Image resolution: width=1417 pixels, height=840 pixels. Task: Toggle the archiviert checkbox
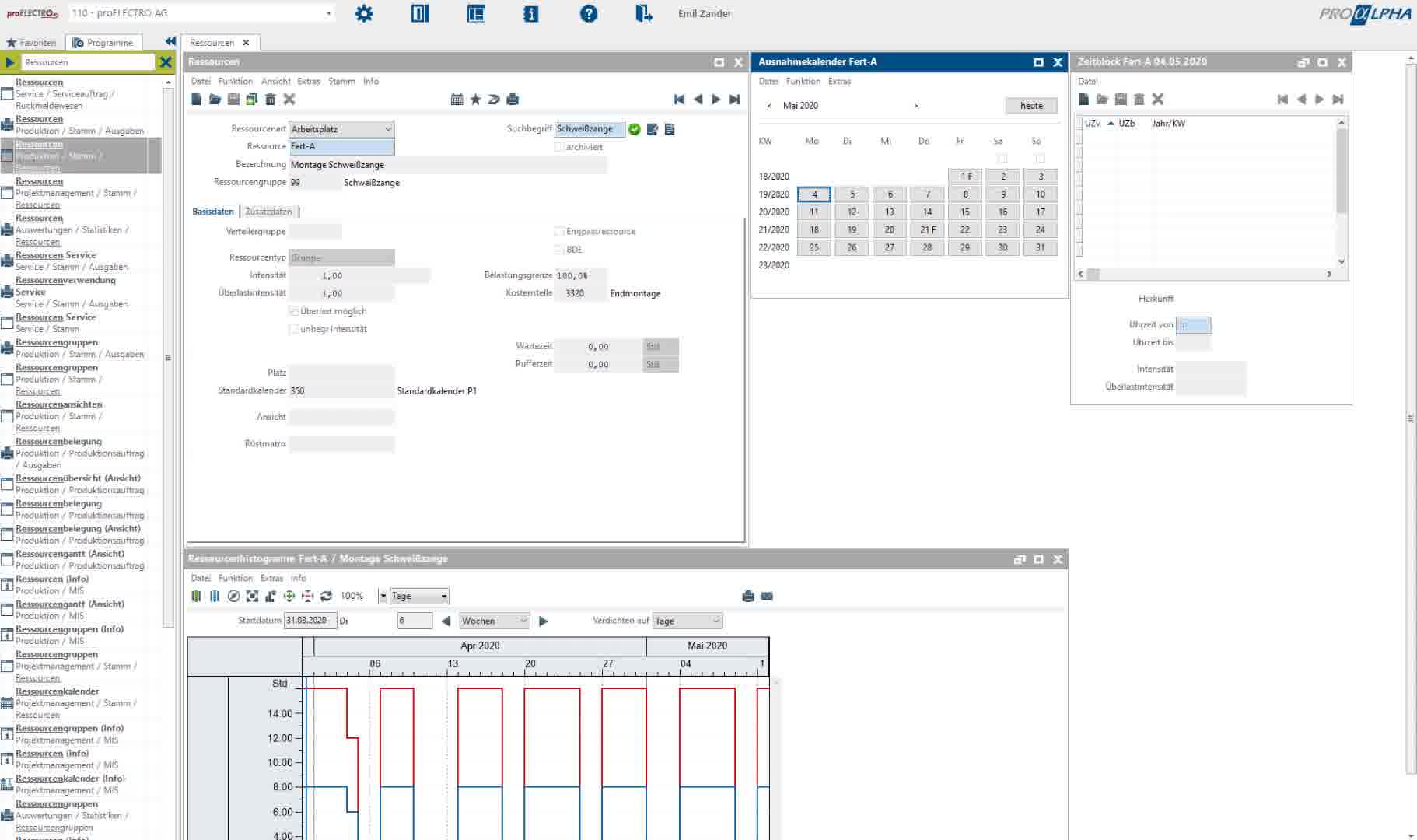558,147
